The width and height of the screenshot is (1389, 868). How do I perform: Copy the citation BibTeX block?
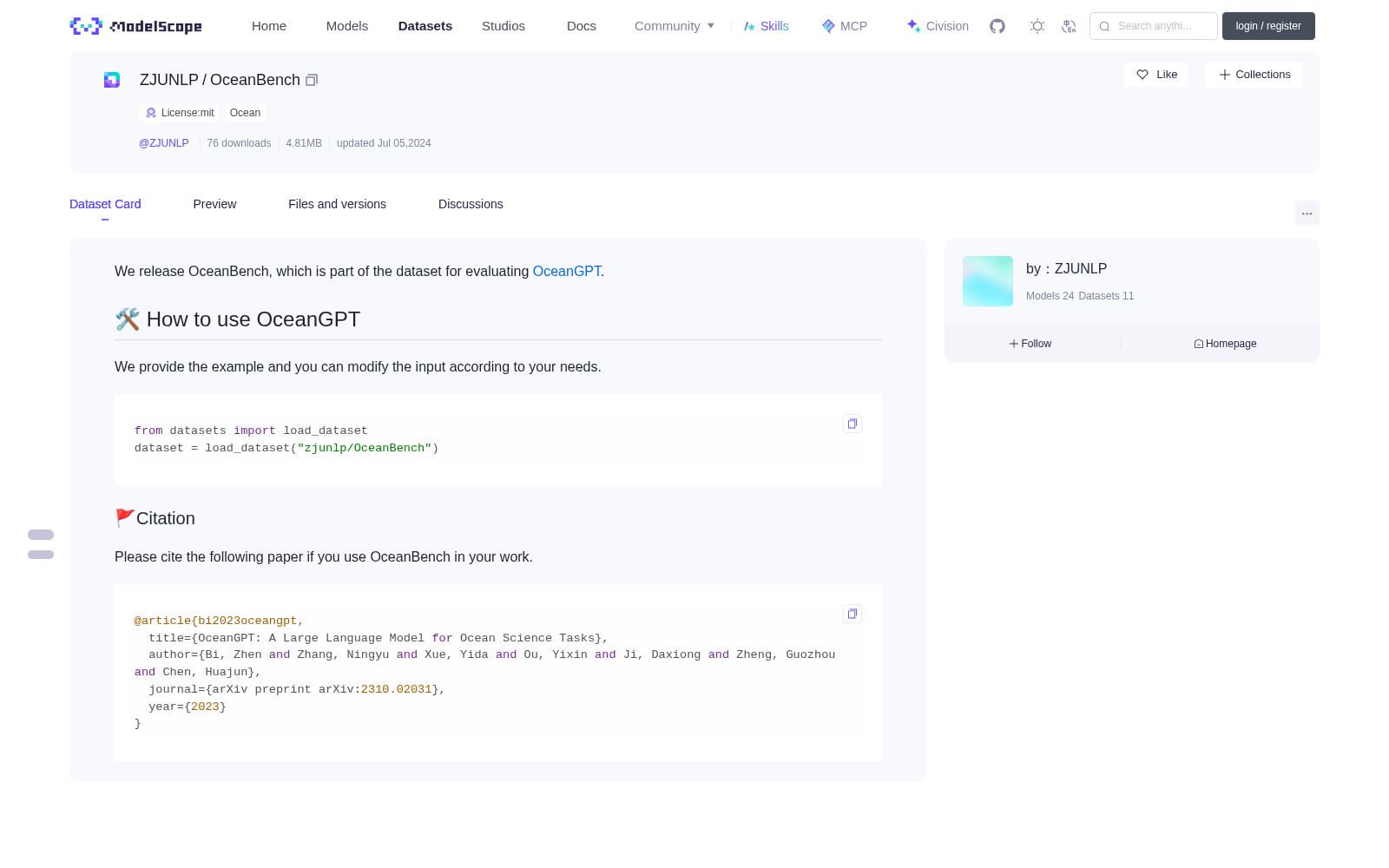(852, 614)
